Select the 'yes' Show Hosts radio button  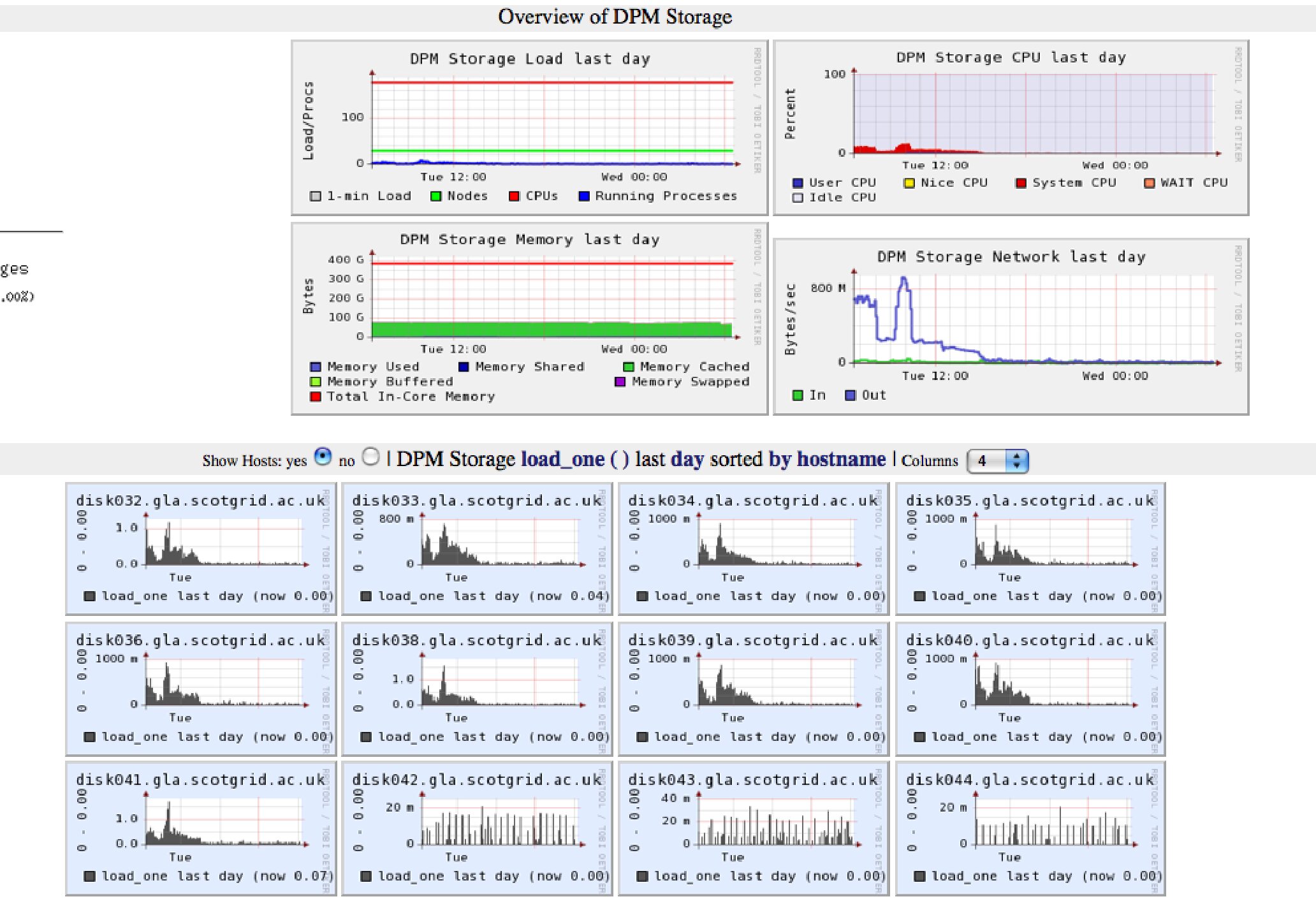click(323, 457)
